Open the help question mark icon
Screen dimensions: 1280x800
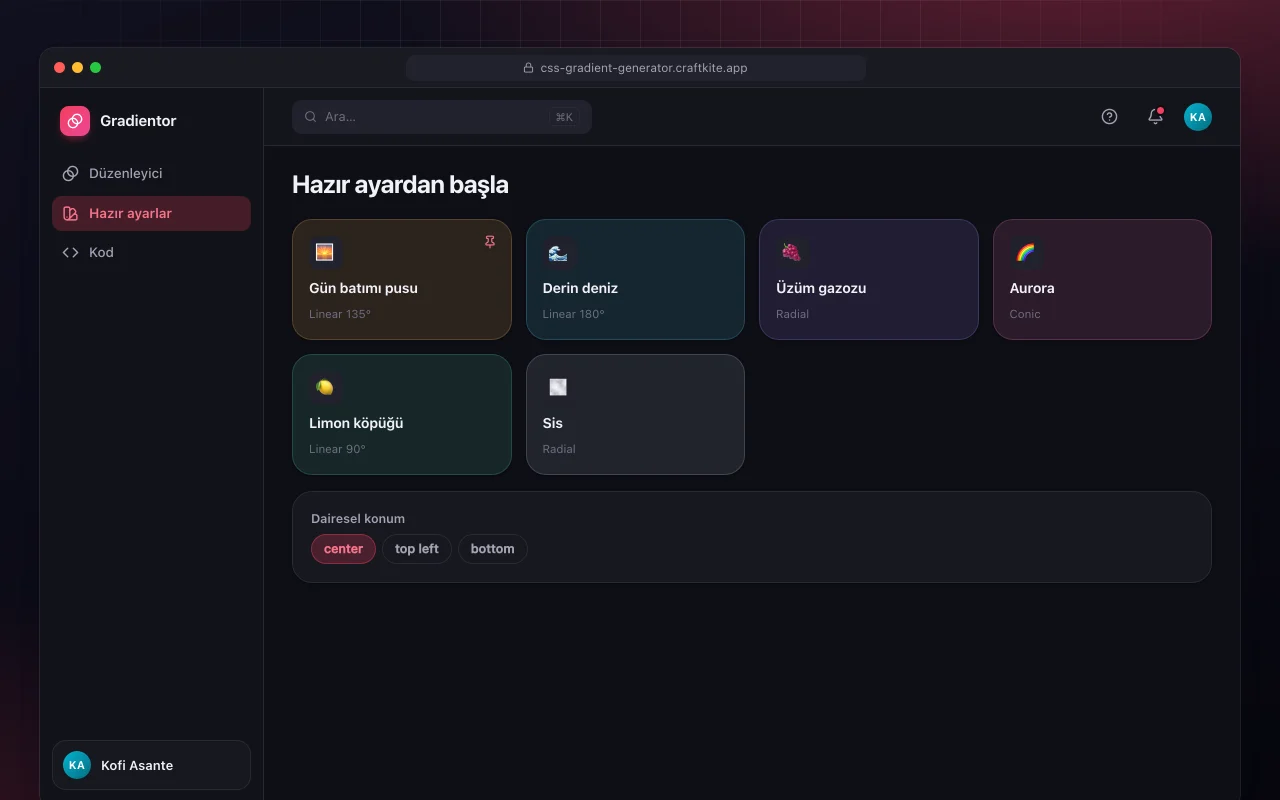tap(1109, 117)
